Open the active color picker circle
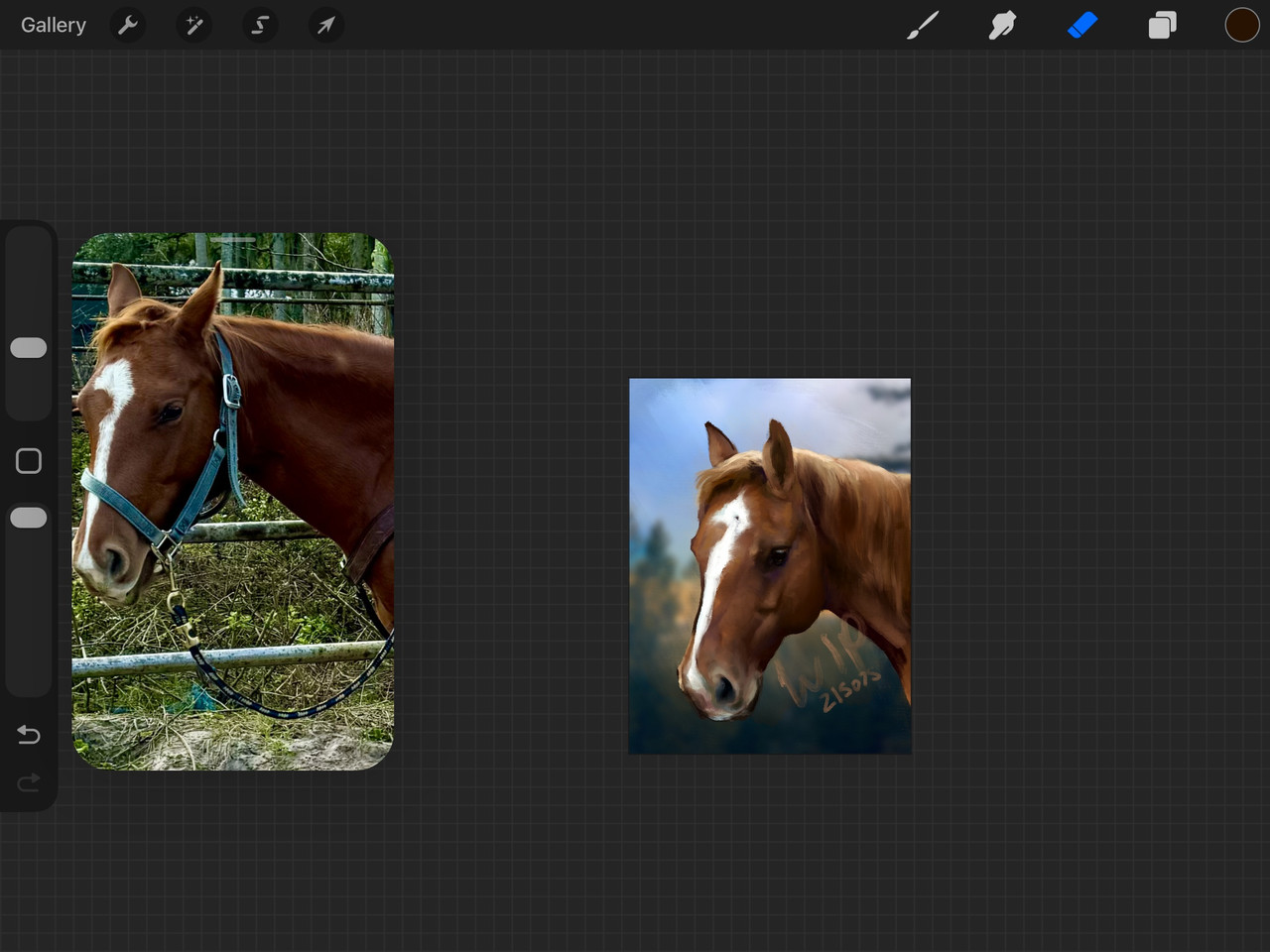The width and height of the screenshot is (1270, 952). click(x=1241, y=25)
